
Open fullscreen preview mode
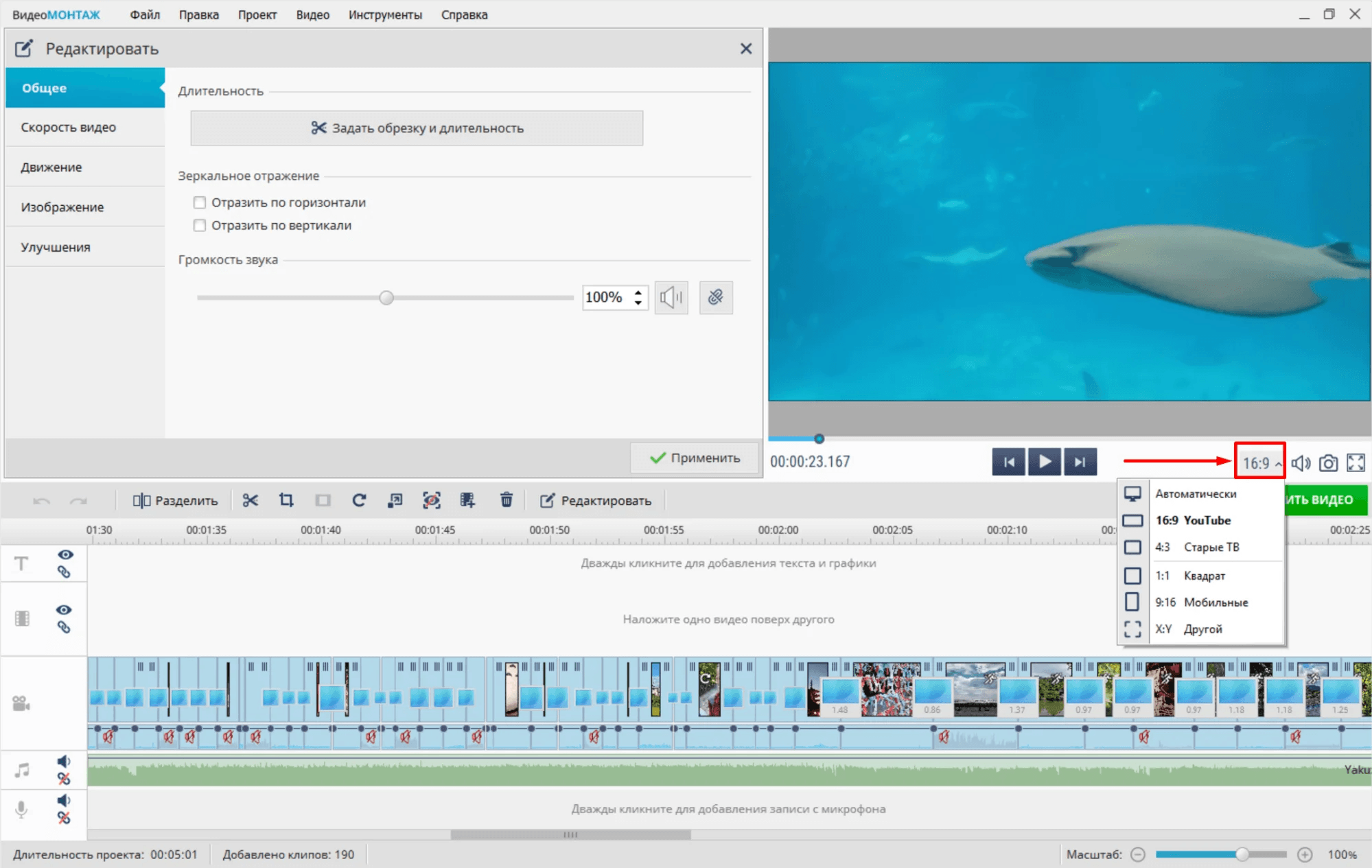(1356, 463)
